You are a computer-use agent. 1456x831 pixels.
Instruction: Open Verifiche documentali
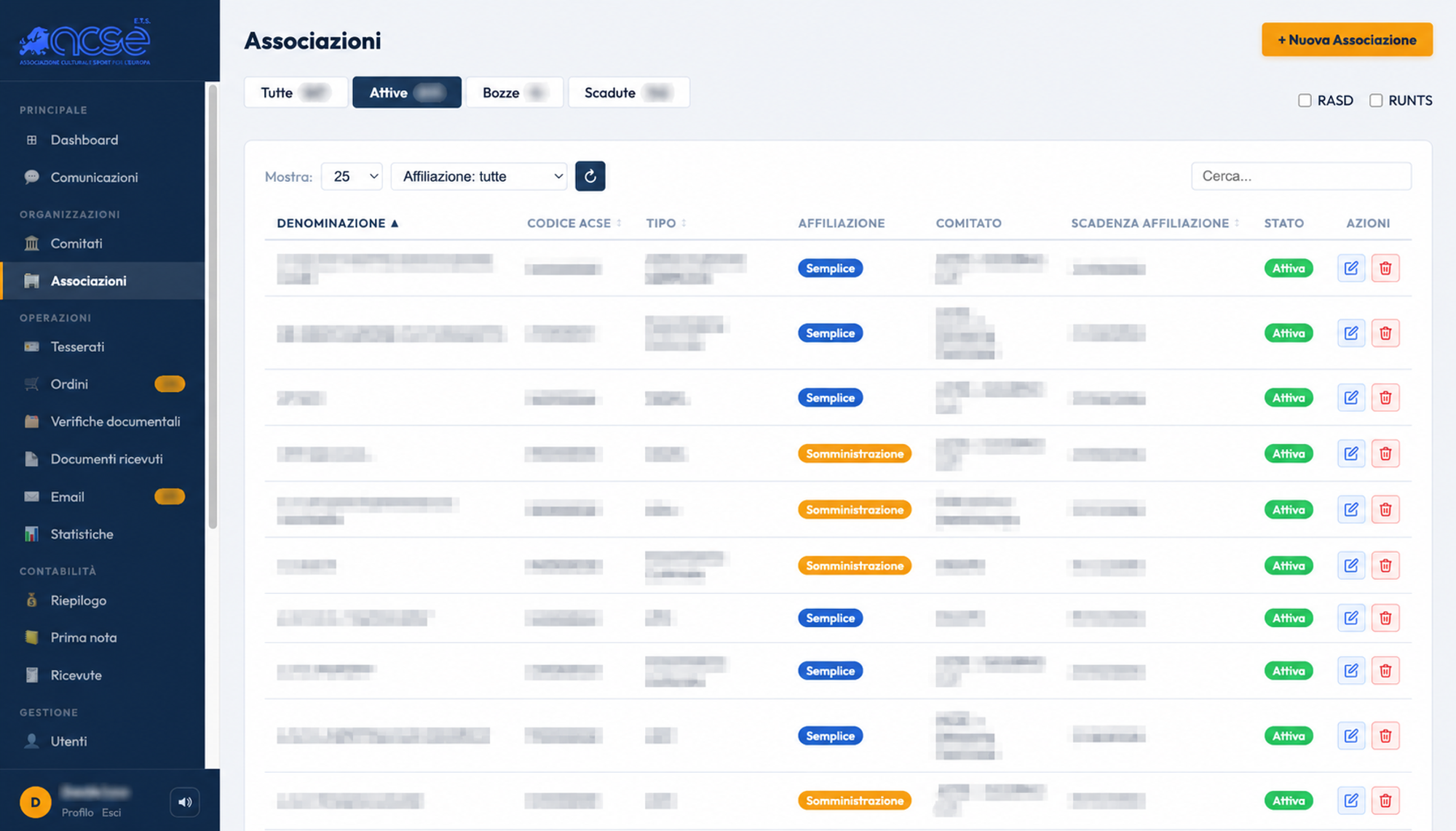coord(103,422)
